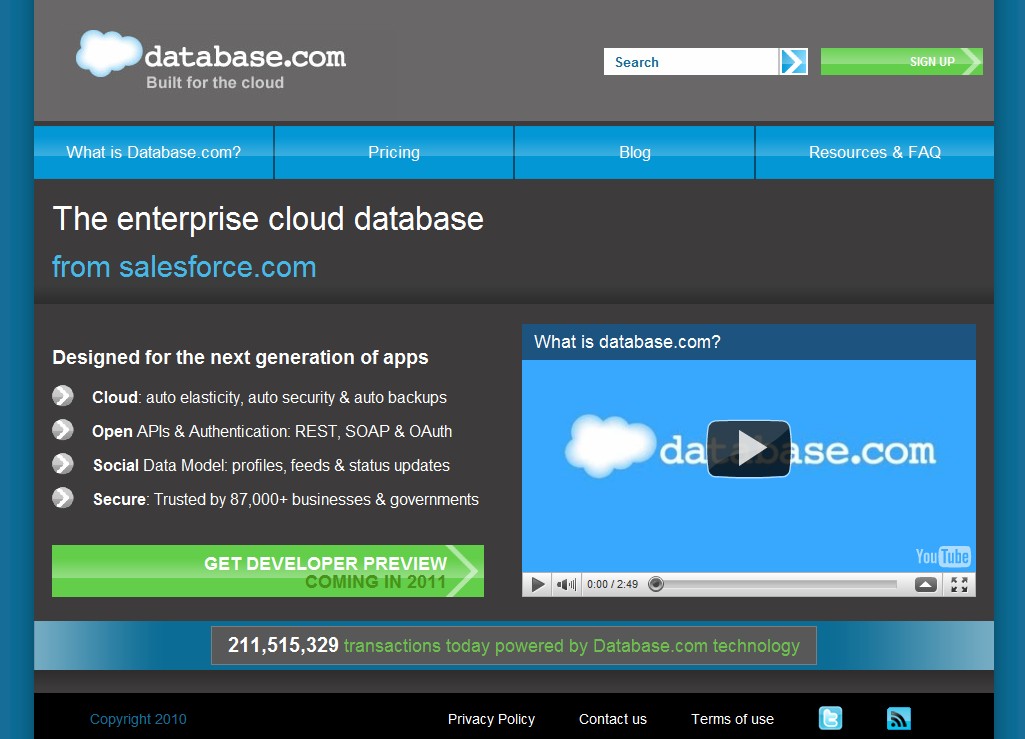This screenshot has width=1025, height=739.
Task: Click the from salesforce.com heading link
Action: 184,267
